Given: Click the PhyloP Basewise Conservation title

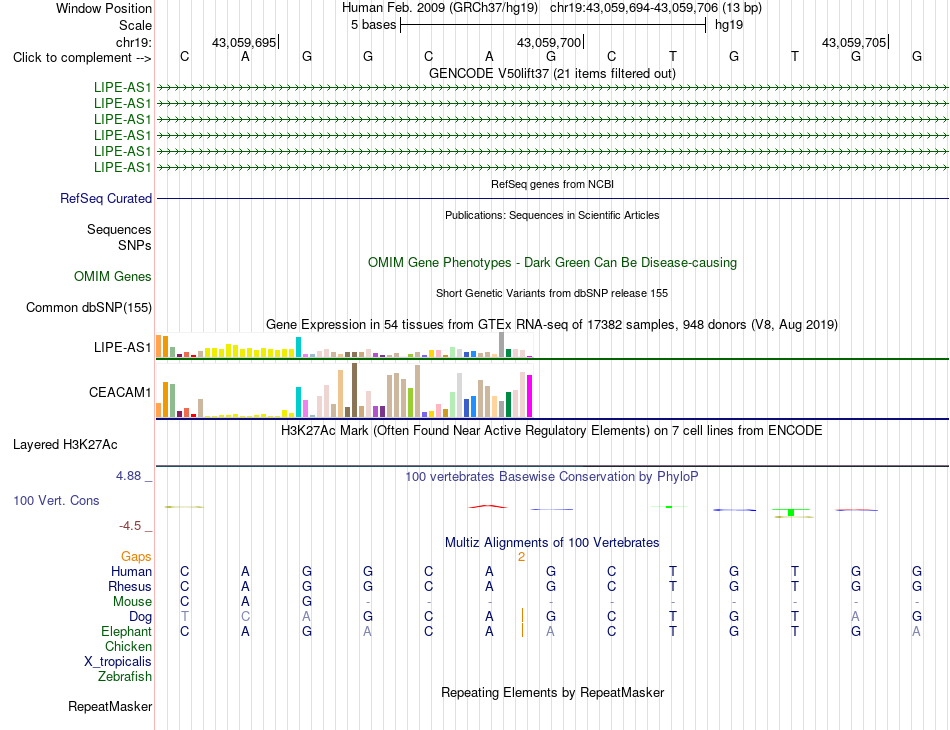Looking at the screenshot, I should pos(552,477).
